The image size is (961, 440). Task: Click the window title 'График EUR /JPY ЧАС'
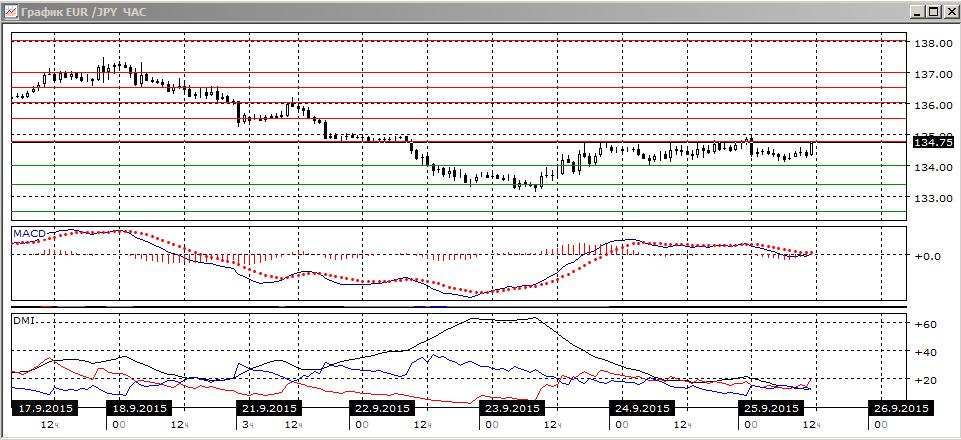(83, 12)
